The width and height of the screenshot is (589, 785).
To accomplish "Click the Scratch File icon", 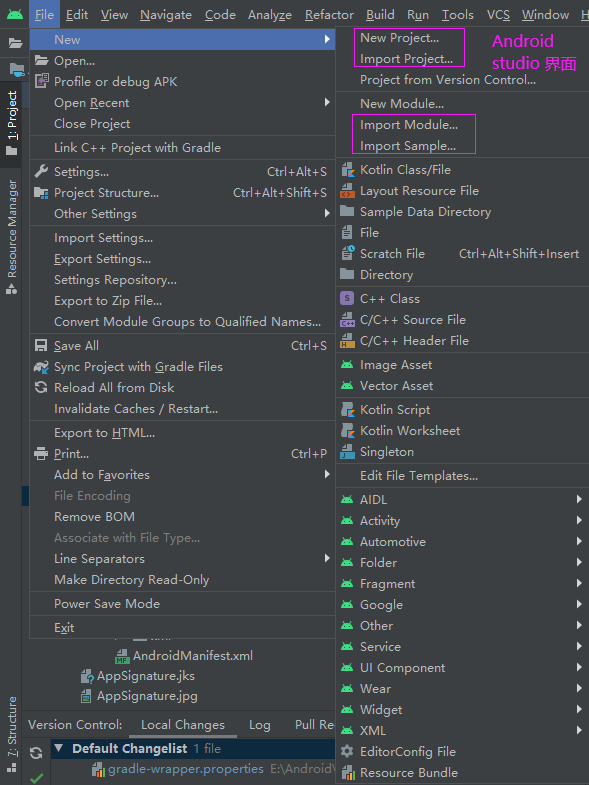I will [x=348, y=253].
